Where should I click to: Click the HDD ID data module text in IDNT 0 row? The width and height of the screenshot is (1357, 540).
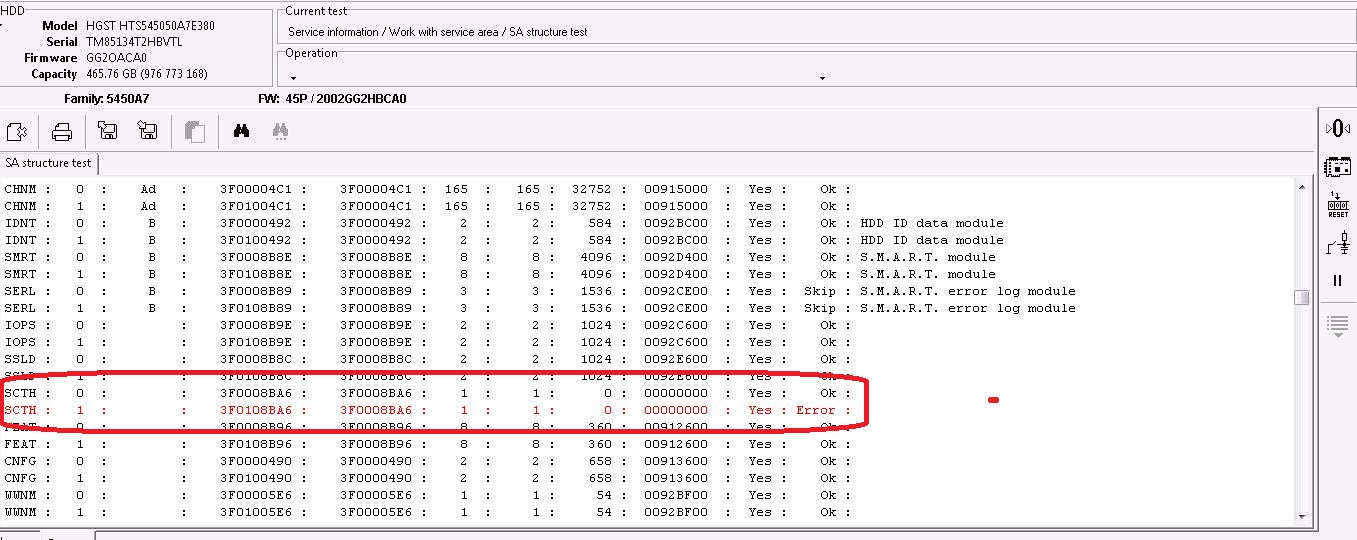931,223
